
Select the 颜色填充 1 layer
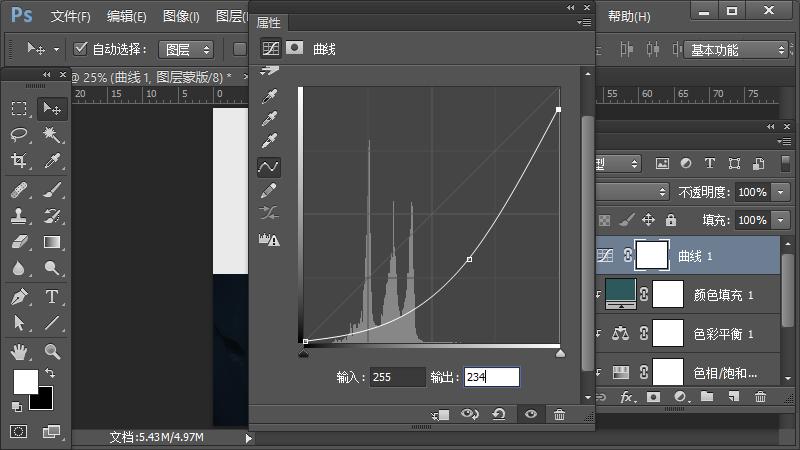pos(720,295)
